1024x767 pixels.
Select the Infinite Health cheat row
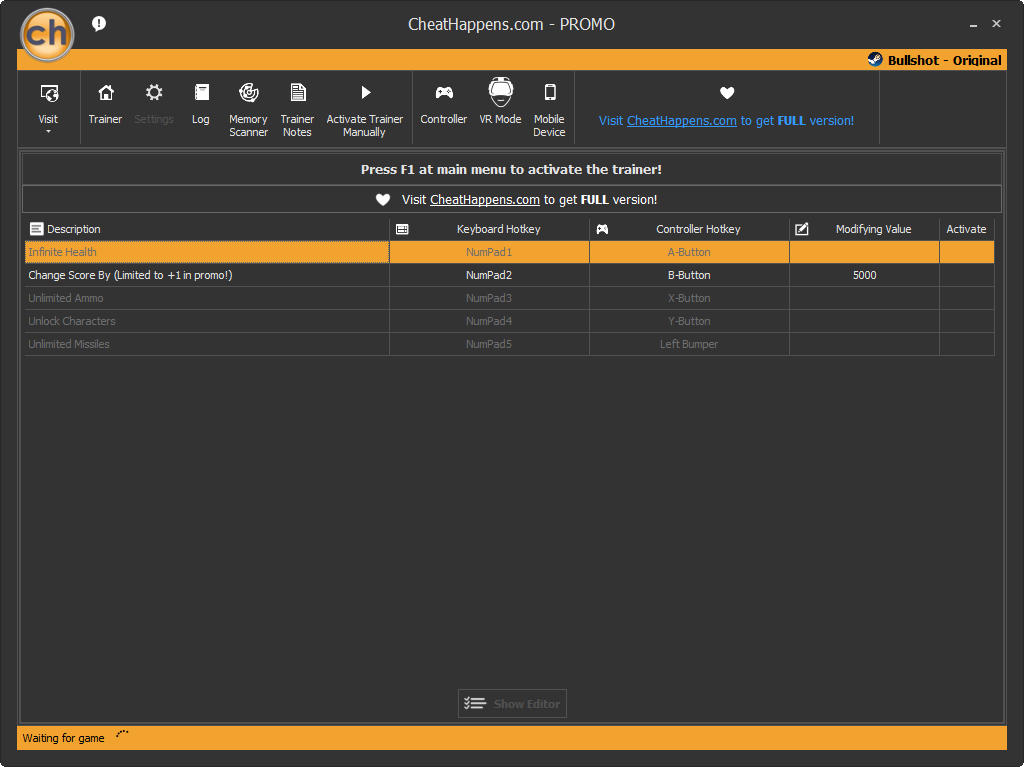[509, 252]
